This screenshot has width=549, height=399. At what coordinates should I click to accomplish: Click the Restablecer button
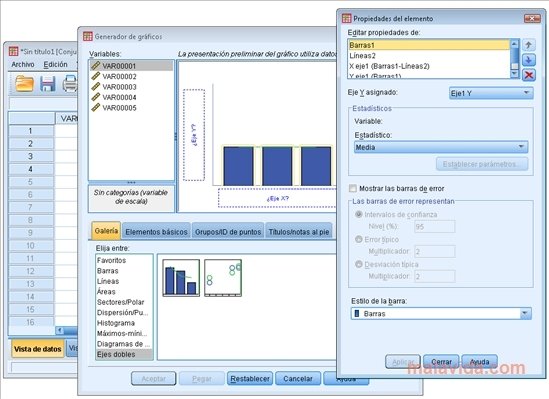click(250, 379)
